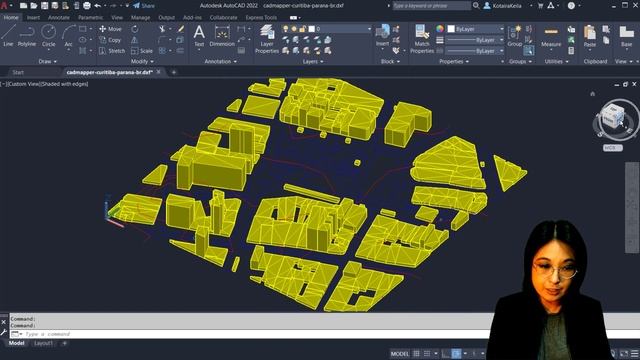Viewport: 640px width, 360px height.
Task: Switch to the Insert ribbon tab
Action: pyautogui.click(x=33, y=18)
